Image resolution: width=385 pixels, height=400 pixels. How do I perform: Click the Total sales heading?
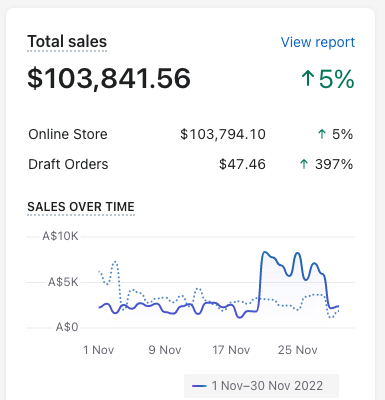67,42
